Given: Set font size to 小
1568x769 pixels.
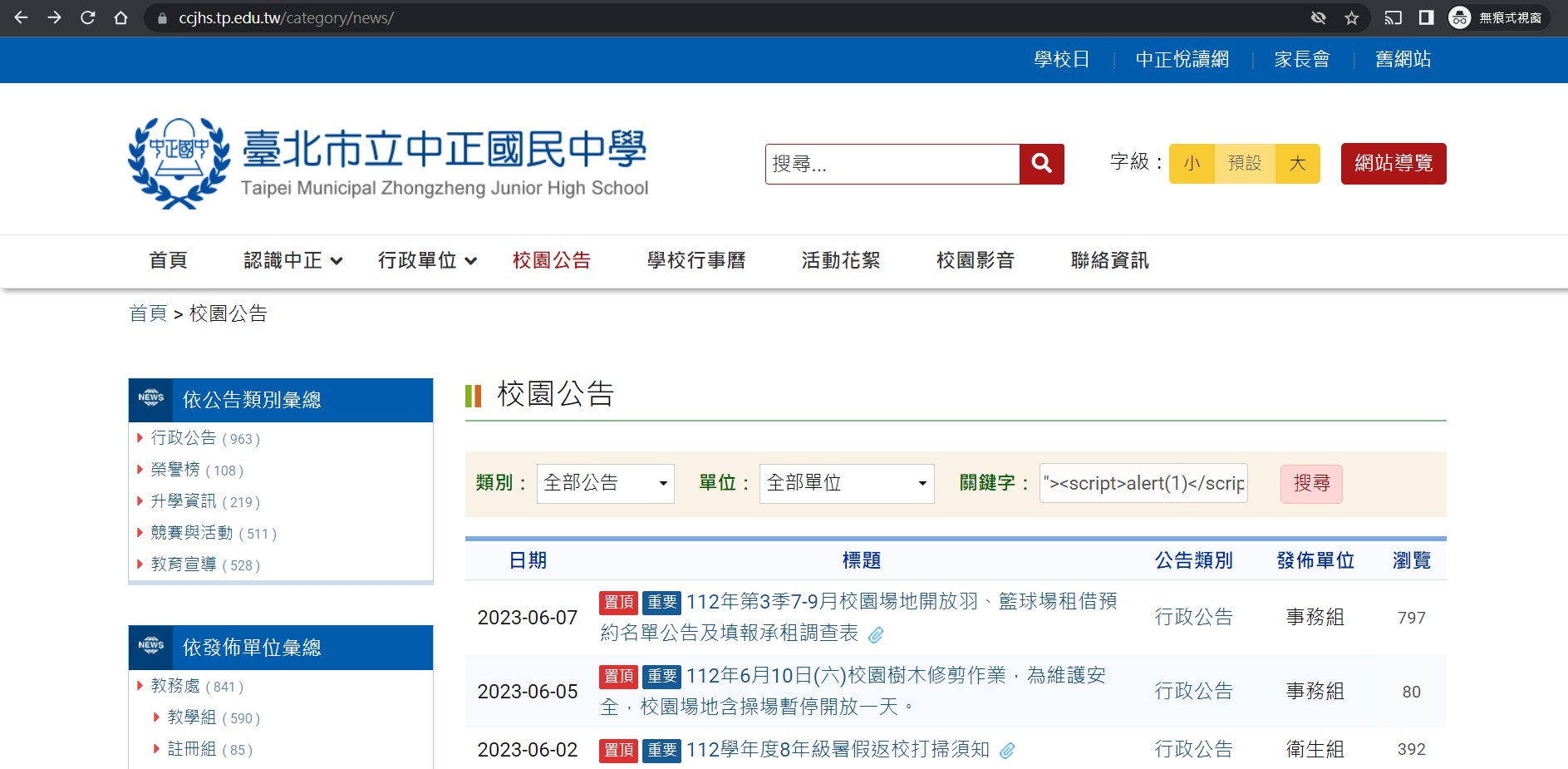Looking at the screenshot, I should (x=1192, y=163).
